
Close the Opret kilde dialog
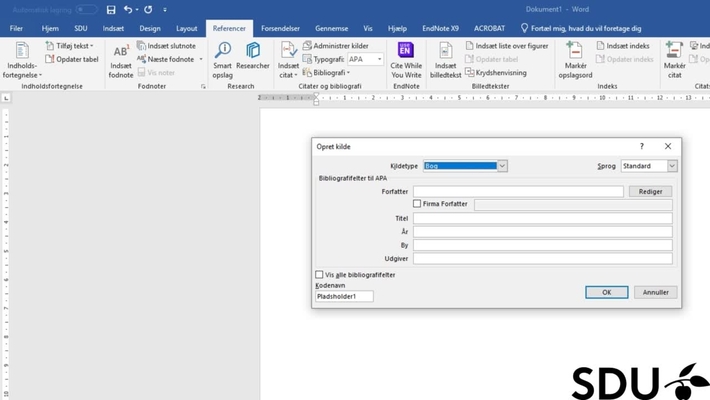tap(668, 146)
